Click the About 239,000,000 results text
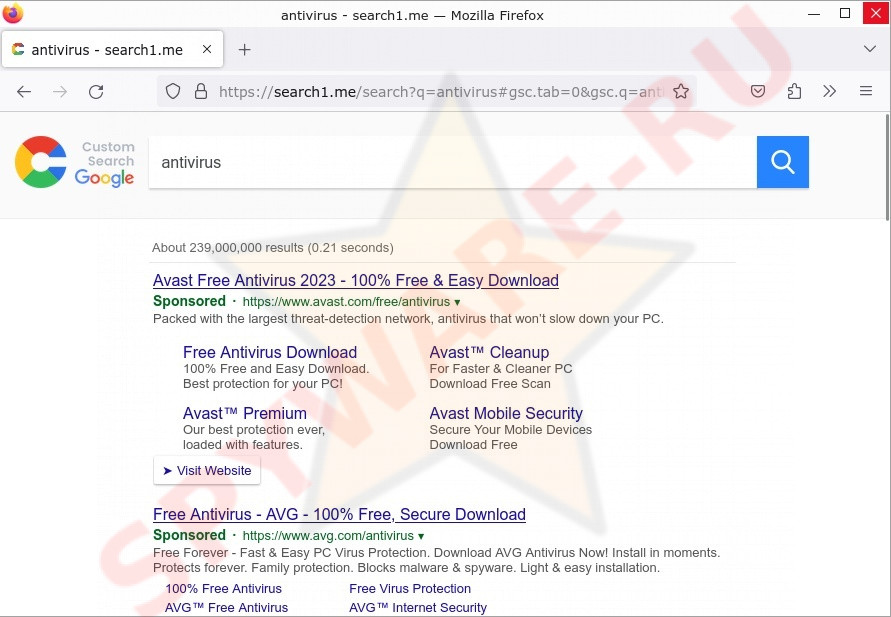Image resolution: width=891 pixels, height=617 pixels. pyautogui.click(x=273, y=248)
